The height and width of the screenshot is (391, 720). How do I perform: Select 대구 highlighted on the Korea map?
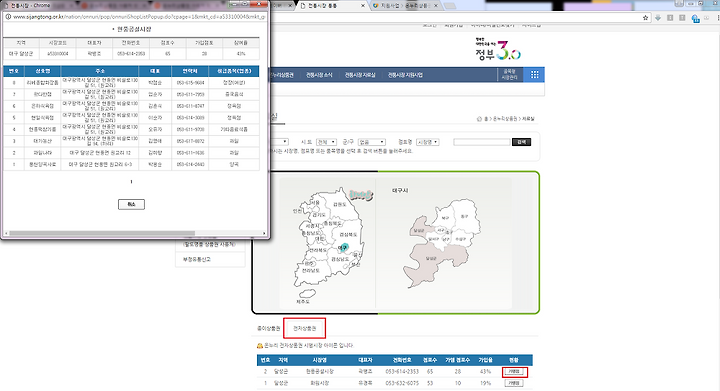click(343, 248)
